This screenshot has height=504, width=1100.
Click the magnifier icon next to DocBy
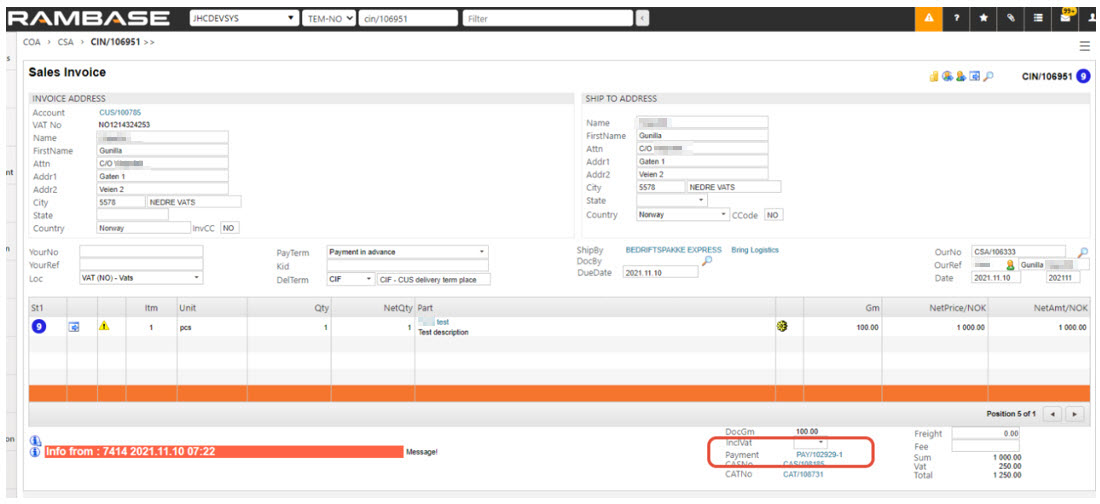click(x=707, y=261)
